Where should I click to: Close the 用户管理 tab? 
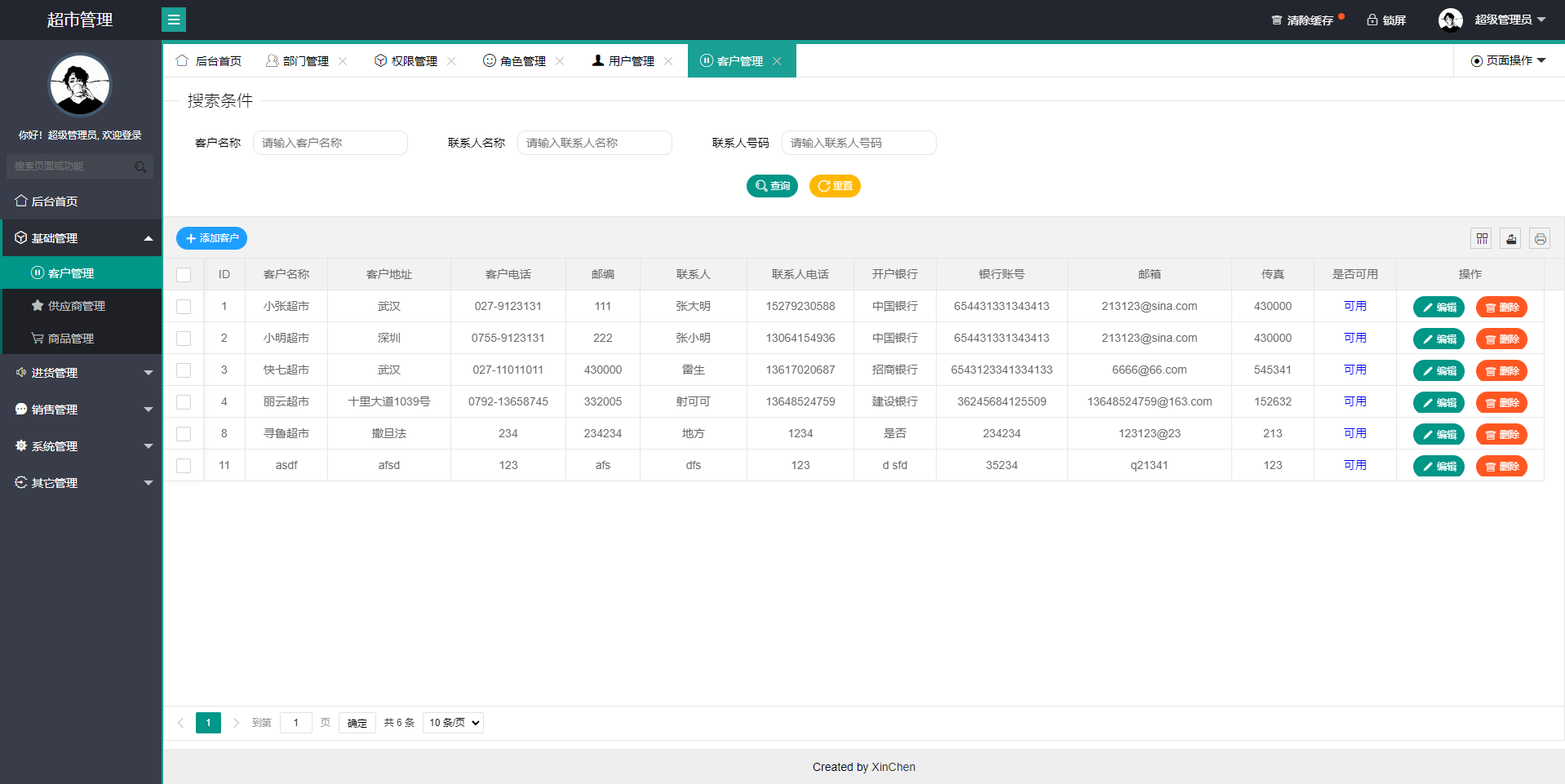tap(668, 61)
